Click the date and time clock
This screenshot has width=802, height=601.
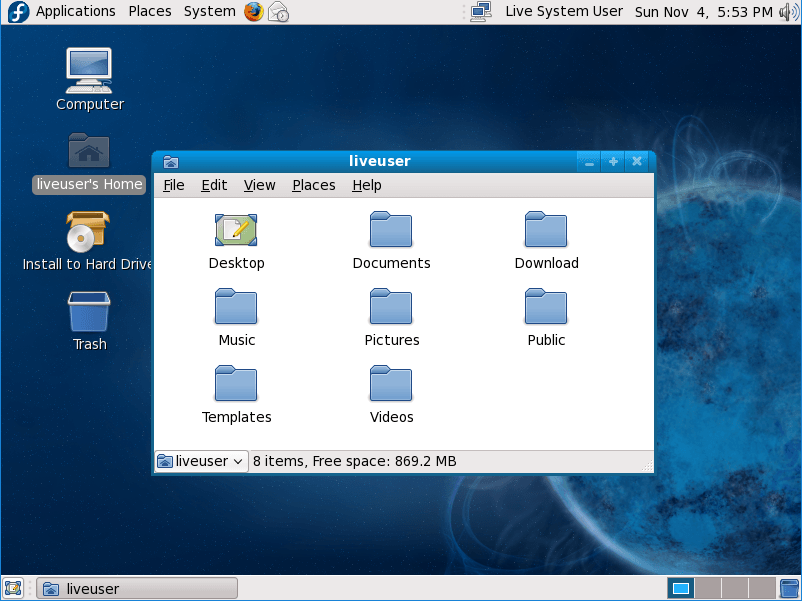coord(704,12)
